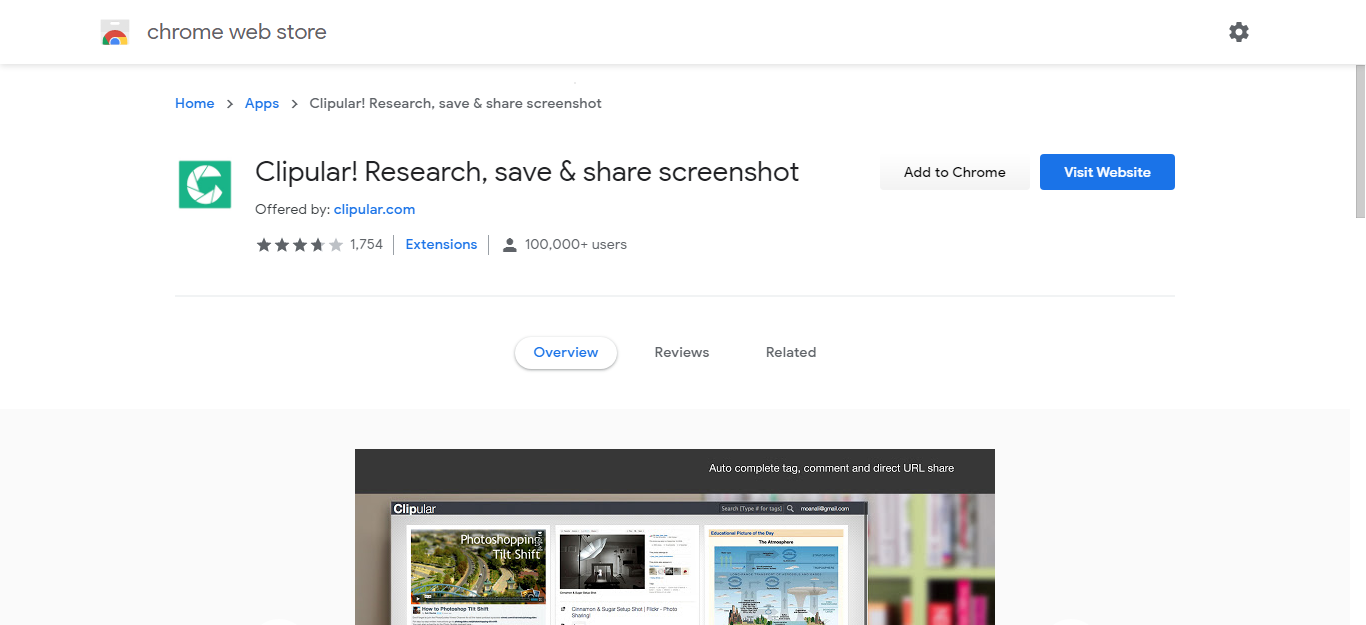This screenshot has width=1366, height=625.
Task: Click the chrome web store title text
Action: 237,32
